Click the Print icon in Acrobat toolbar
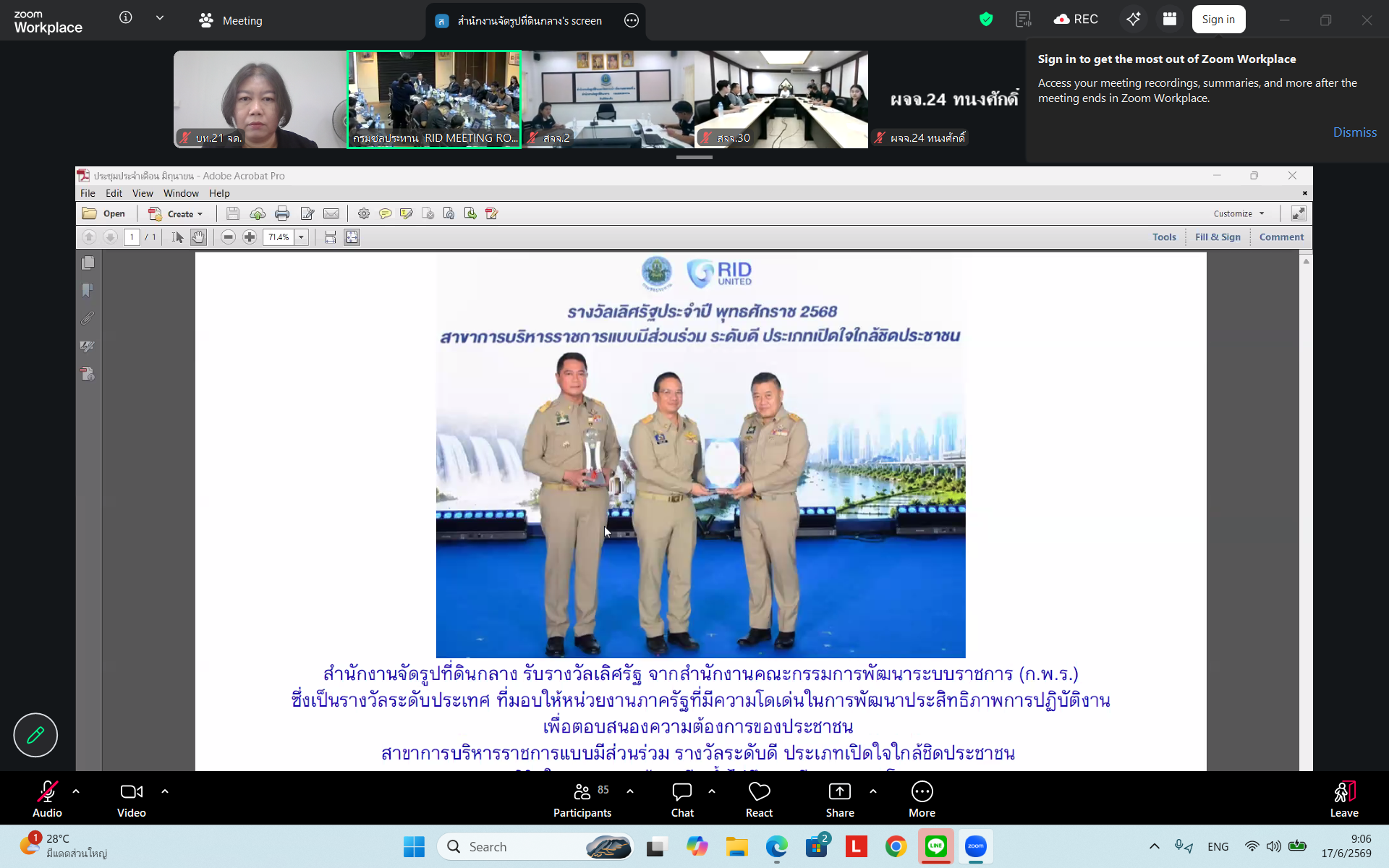1389x868 pixels. point(282,213)
